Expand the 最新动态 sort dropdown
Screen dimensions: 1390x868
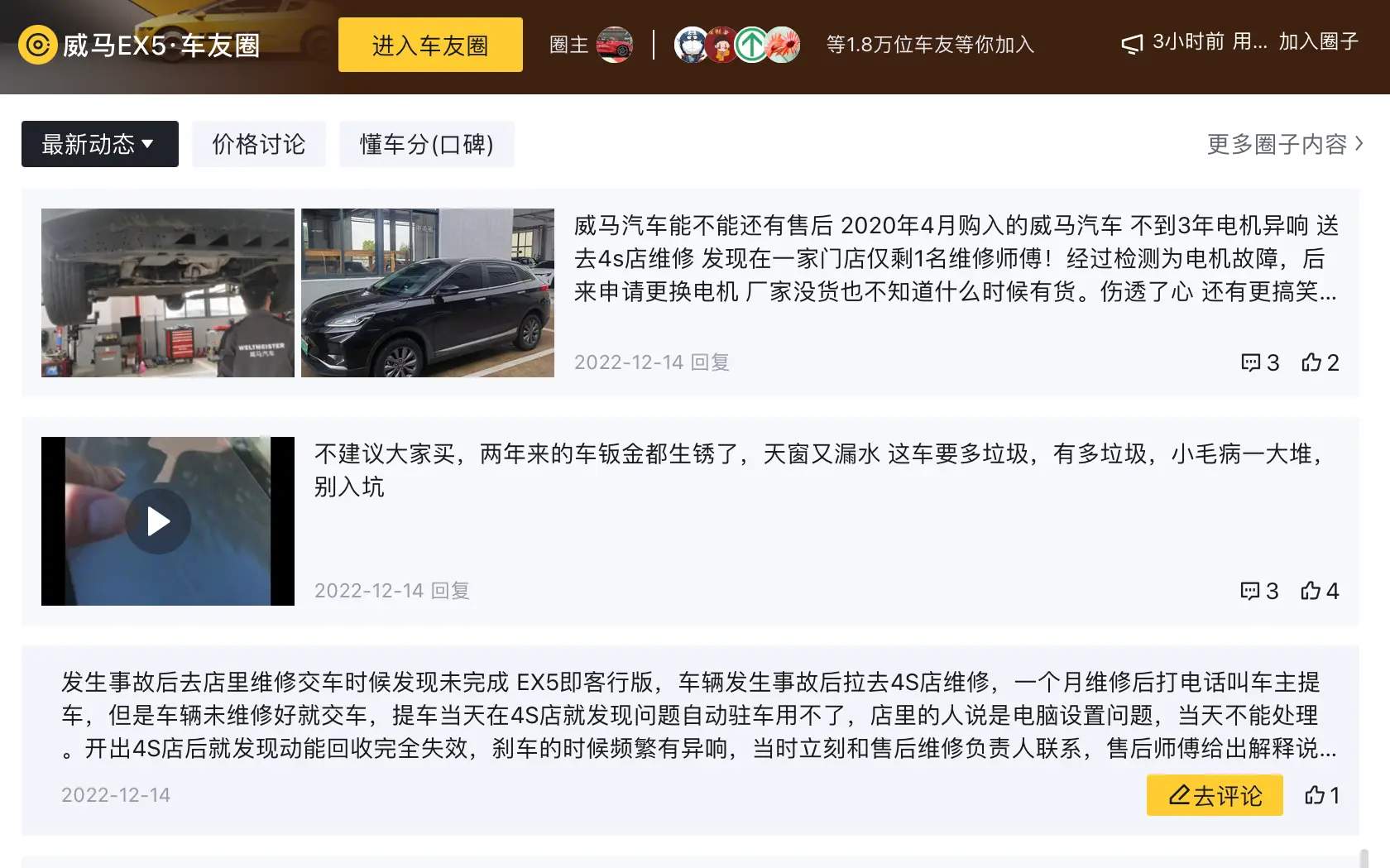coord(100,144)
